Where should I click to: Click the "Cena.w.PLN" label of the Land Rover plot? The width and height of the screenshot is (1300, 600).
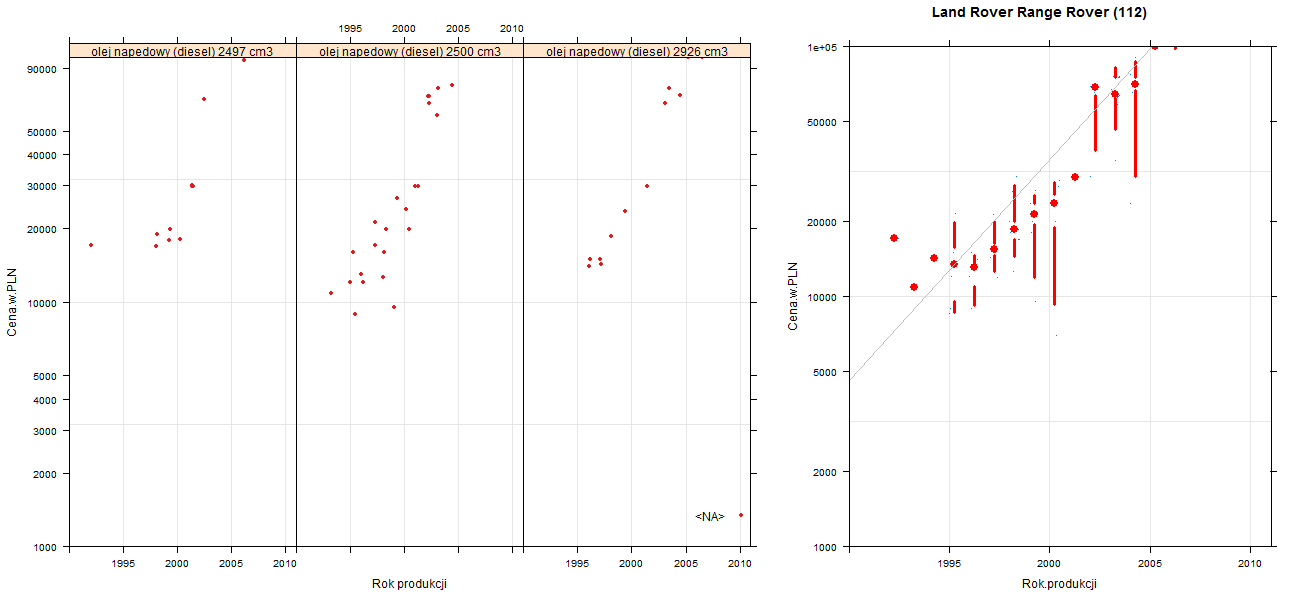point(792,297)
